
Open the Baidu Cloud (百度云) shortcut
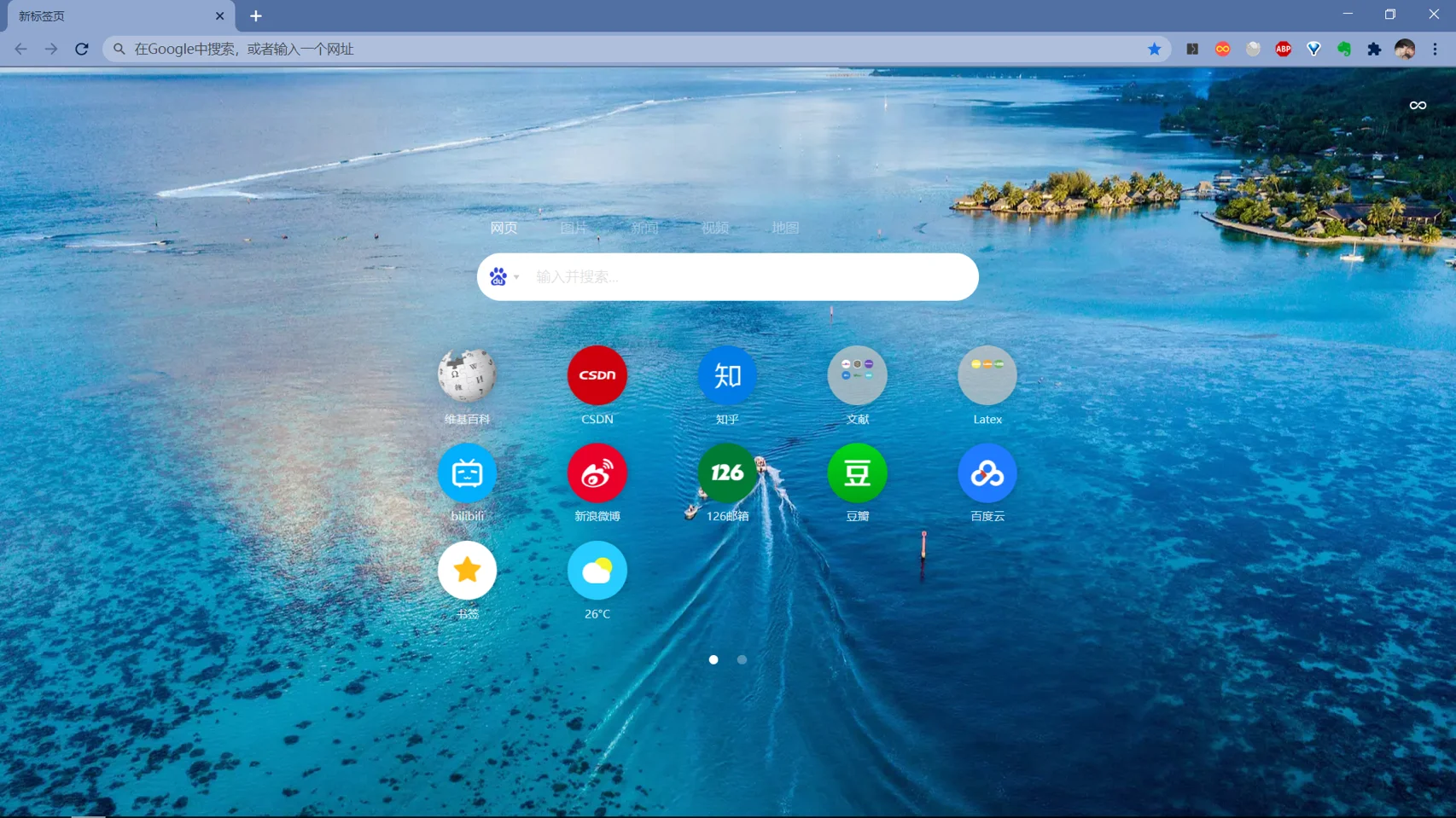(987, 473)
